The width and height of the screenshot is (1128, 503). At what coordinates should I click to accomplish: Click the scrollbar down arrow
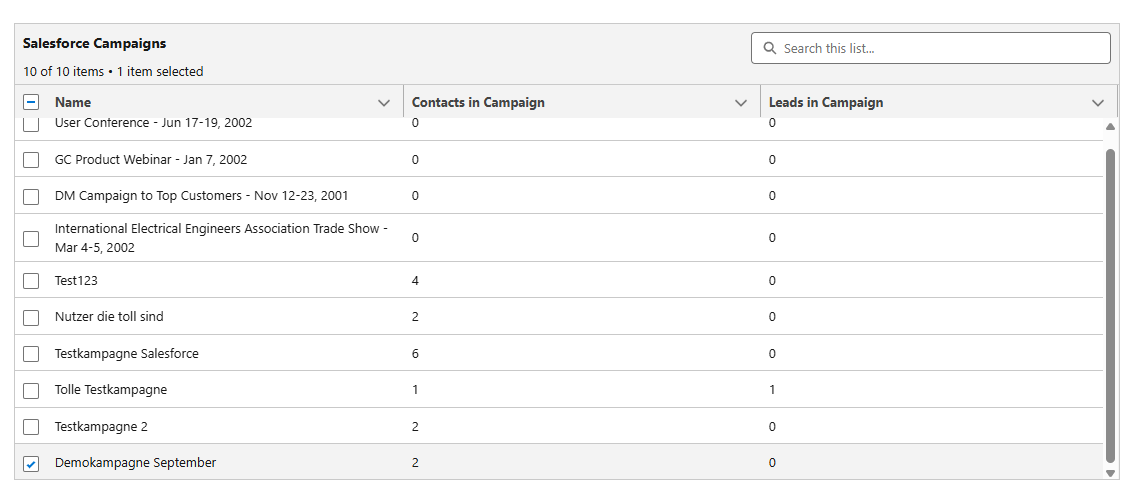click(1109, 472)
